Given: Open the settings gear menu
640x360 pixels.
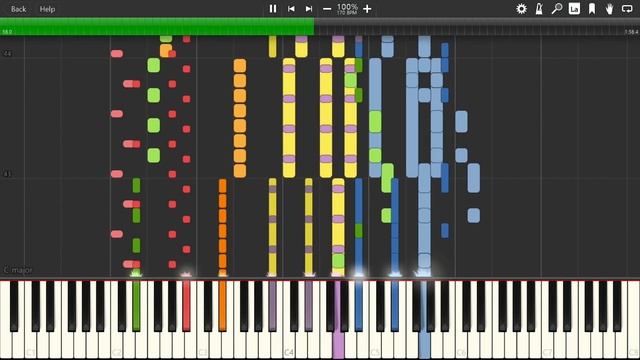Looking at the screenshot, I should (521, 9).
